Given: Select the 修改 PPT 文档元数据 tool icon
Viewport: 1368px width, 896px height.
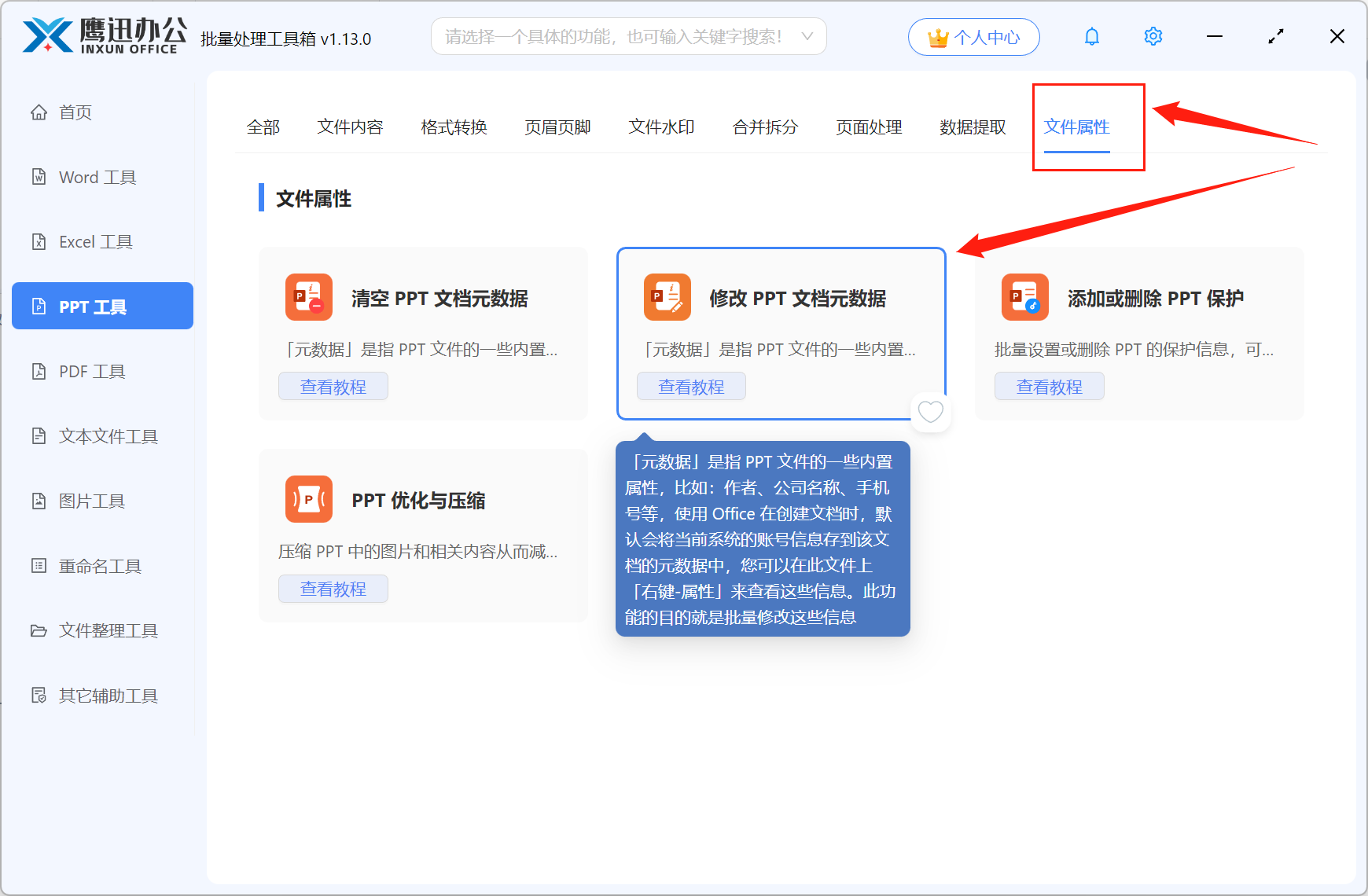Looking at the screenshot, I should click(x=667, y=297).
